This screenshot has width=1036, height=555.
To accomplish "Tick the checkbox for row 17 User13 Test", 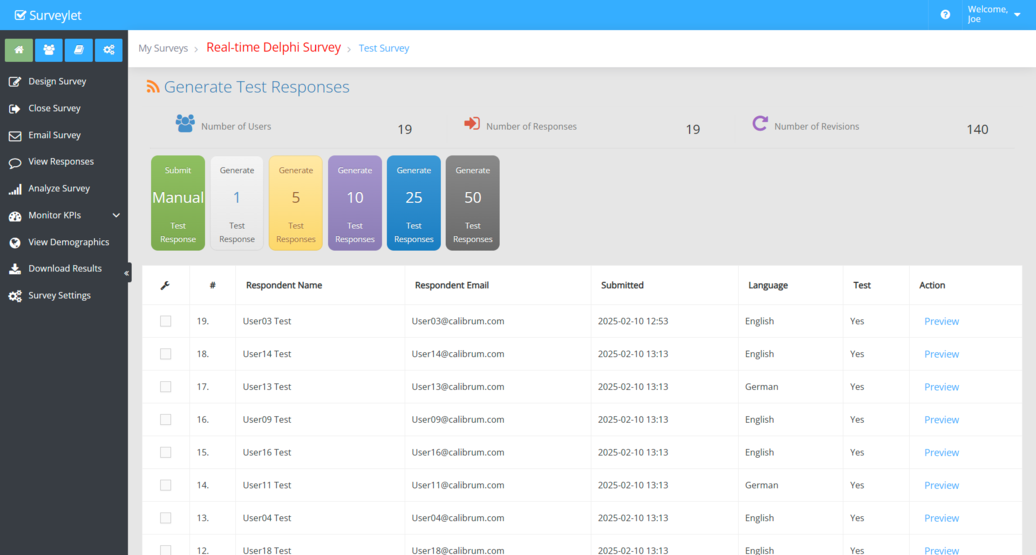I will tap(166, 387).
